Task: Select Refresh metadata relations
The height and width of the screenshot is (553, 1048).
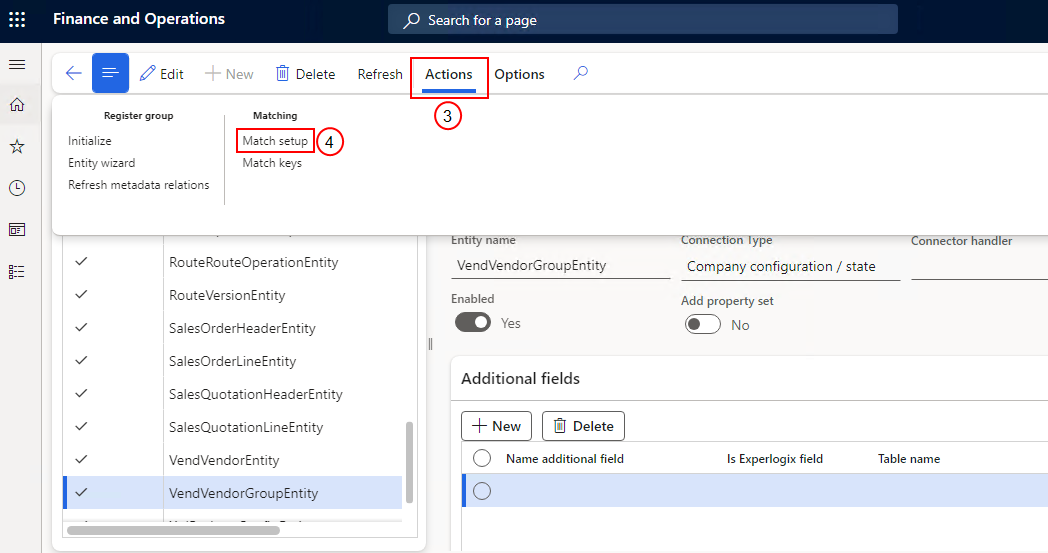Action: tap(138, 185)
